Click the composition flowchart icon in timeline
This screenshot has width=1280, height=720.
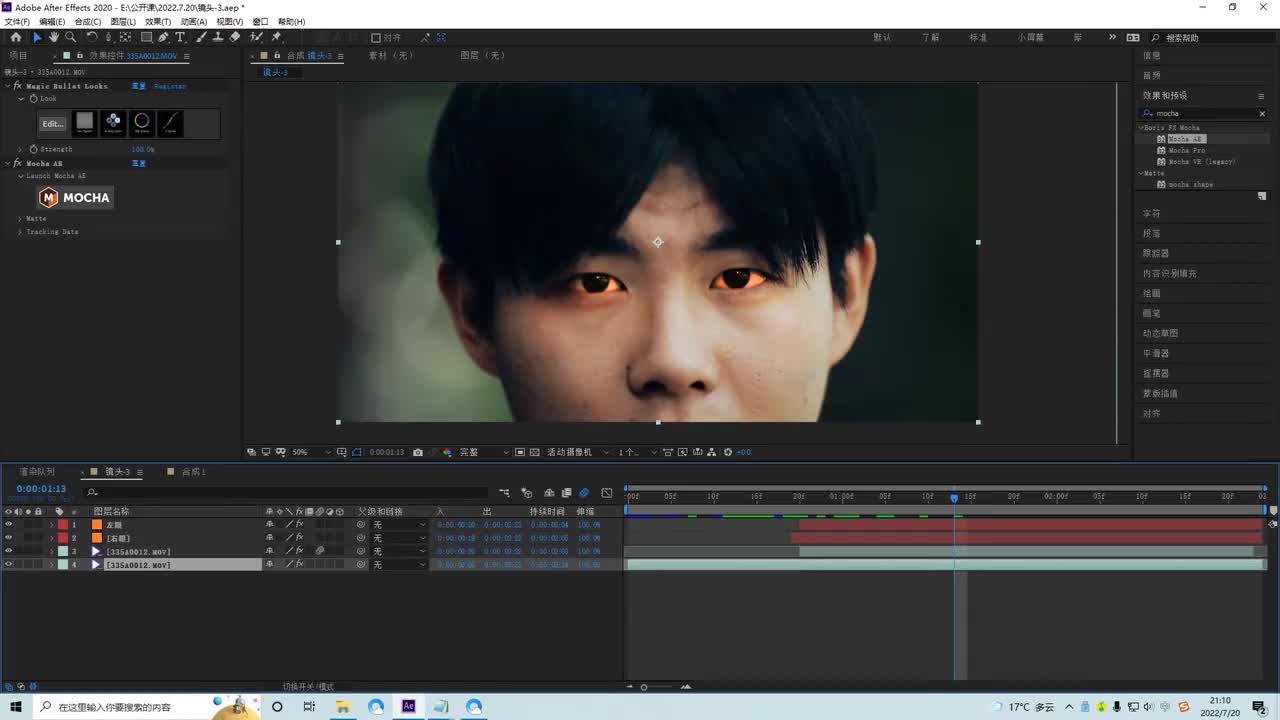click(x=504, y=492)
